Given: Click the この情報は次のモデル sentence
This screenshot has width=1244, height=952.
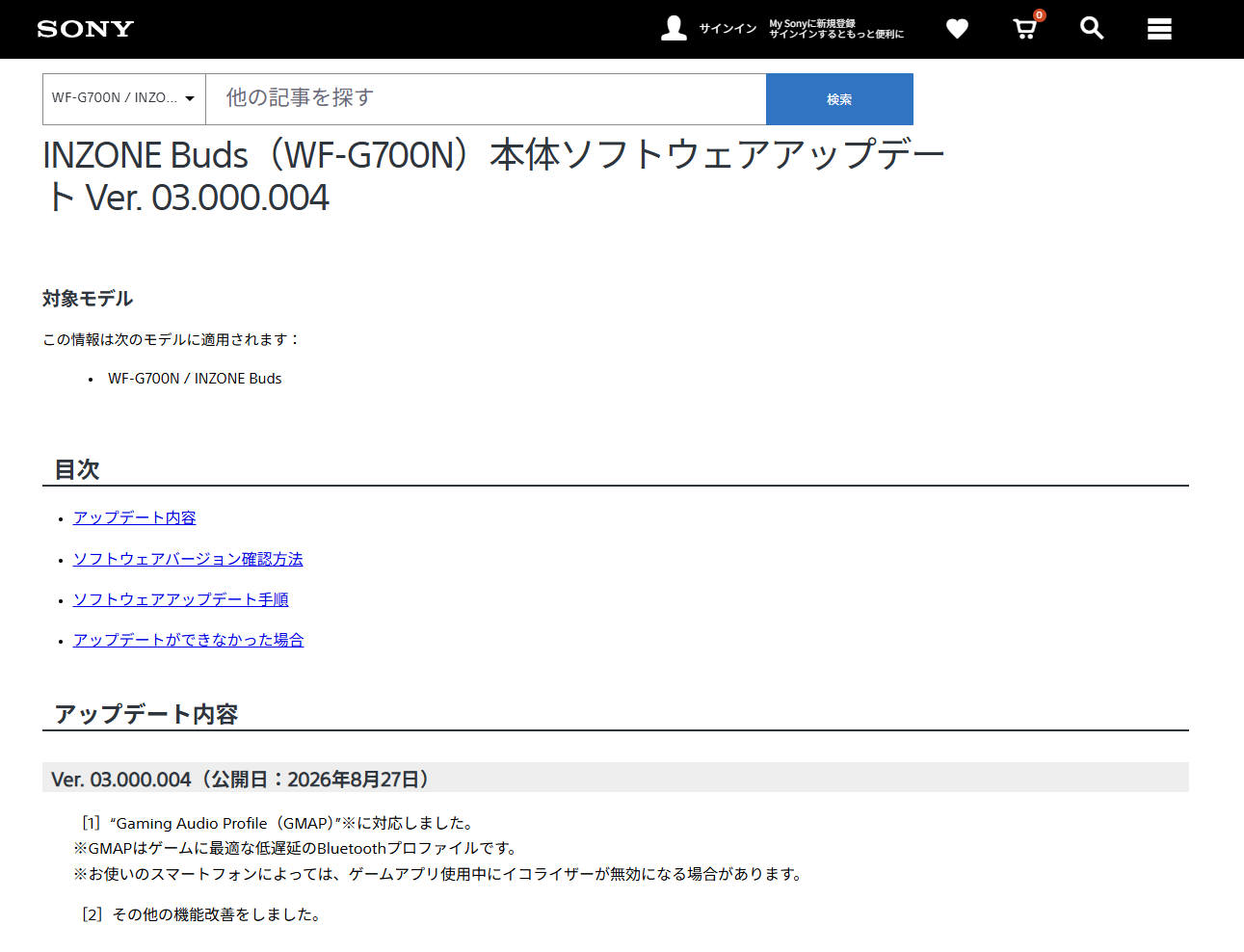Looking at the screenshot, I should tap(172, 339).
